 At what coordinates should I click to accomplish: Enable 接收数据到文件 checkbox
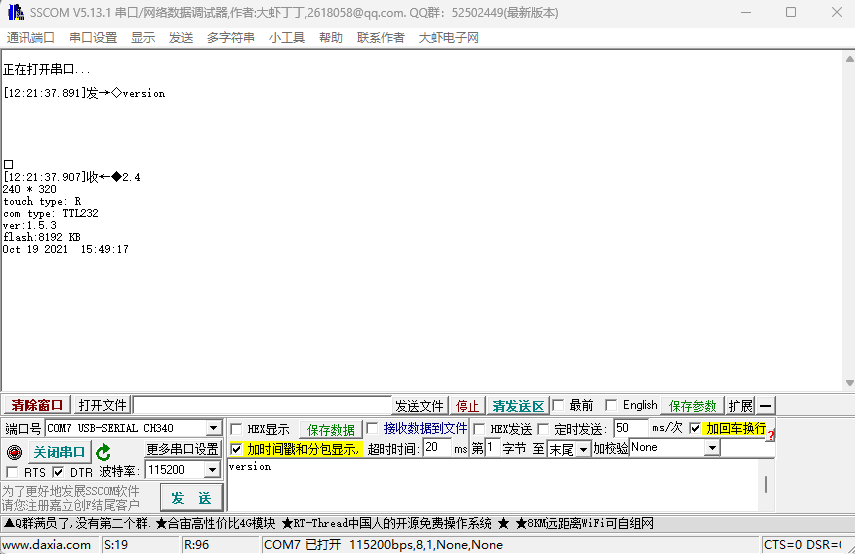coord(372,429)
